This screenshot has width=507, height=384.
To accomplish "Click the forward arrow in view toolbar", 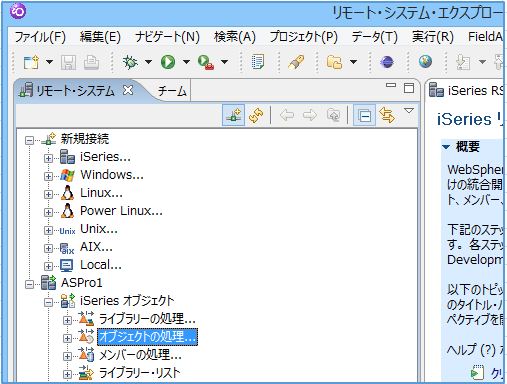I will [310, 115].
